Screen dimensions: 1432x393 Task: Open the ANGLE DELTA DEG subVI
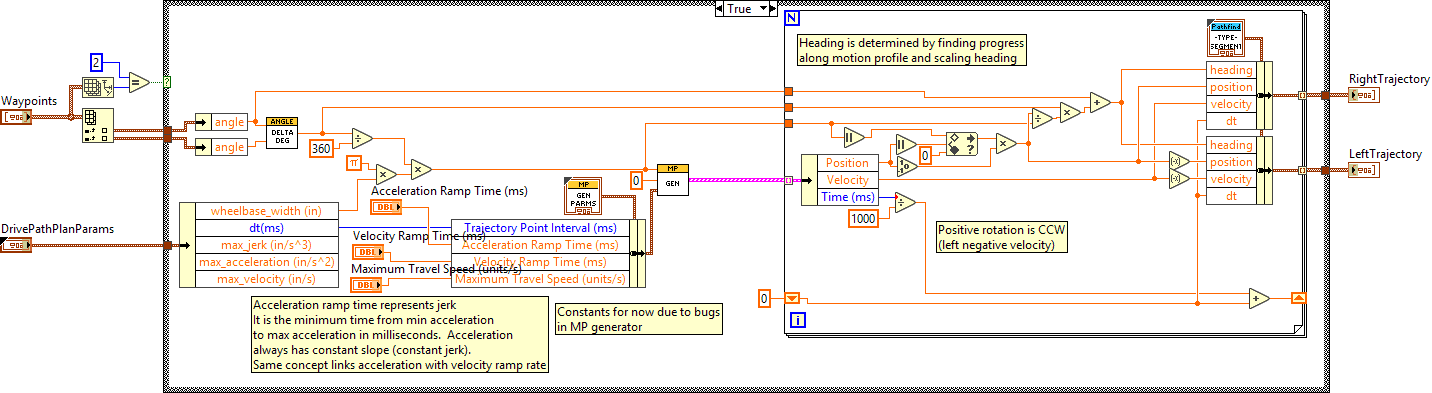pos(282,132)
